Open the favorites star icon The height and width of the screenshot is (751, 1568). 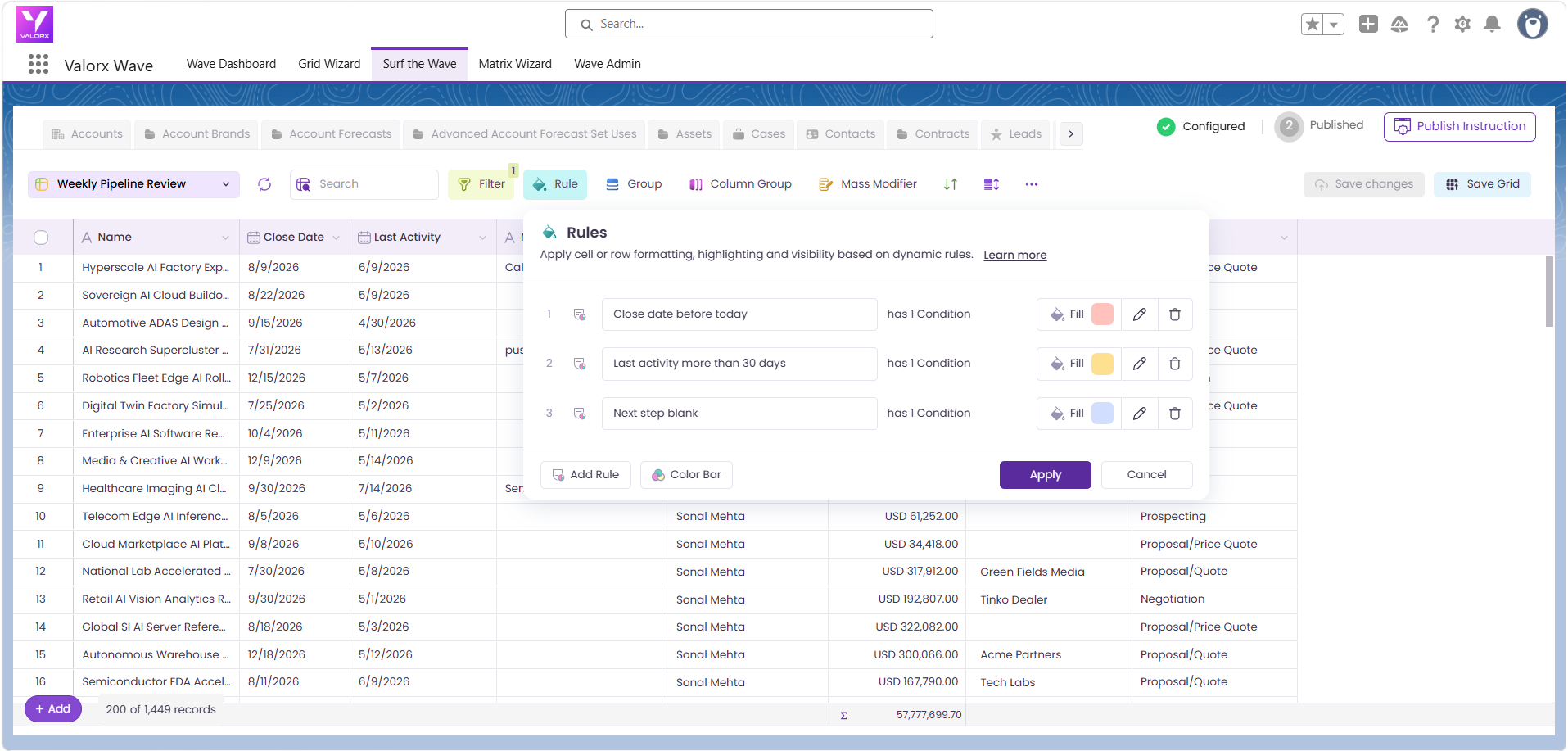(1313, 25)
